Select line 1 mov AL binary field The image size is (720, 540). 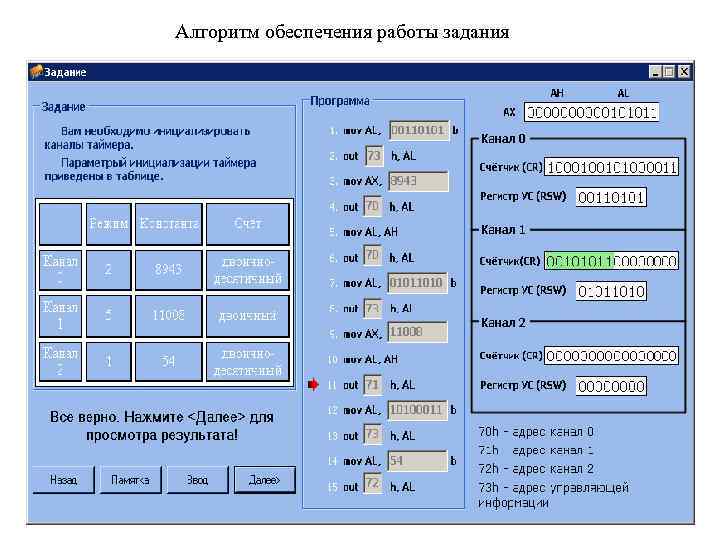419,130
